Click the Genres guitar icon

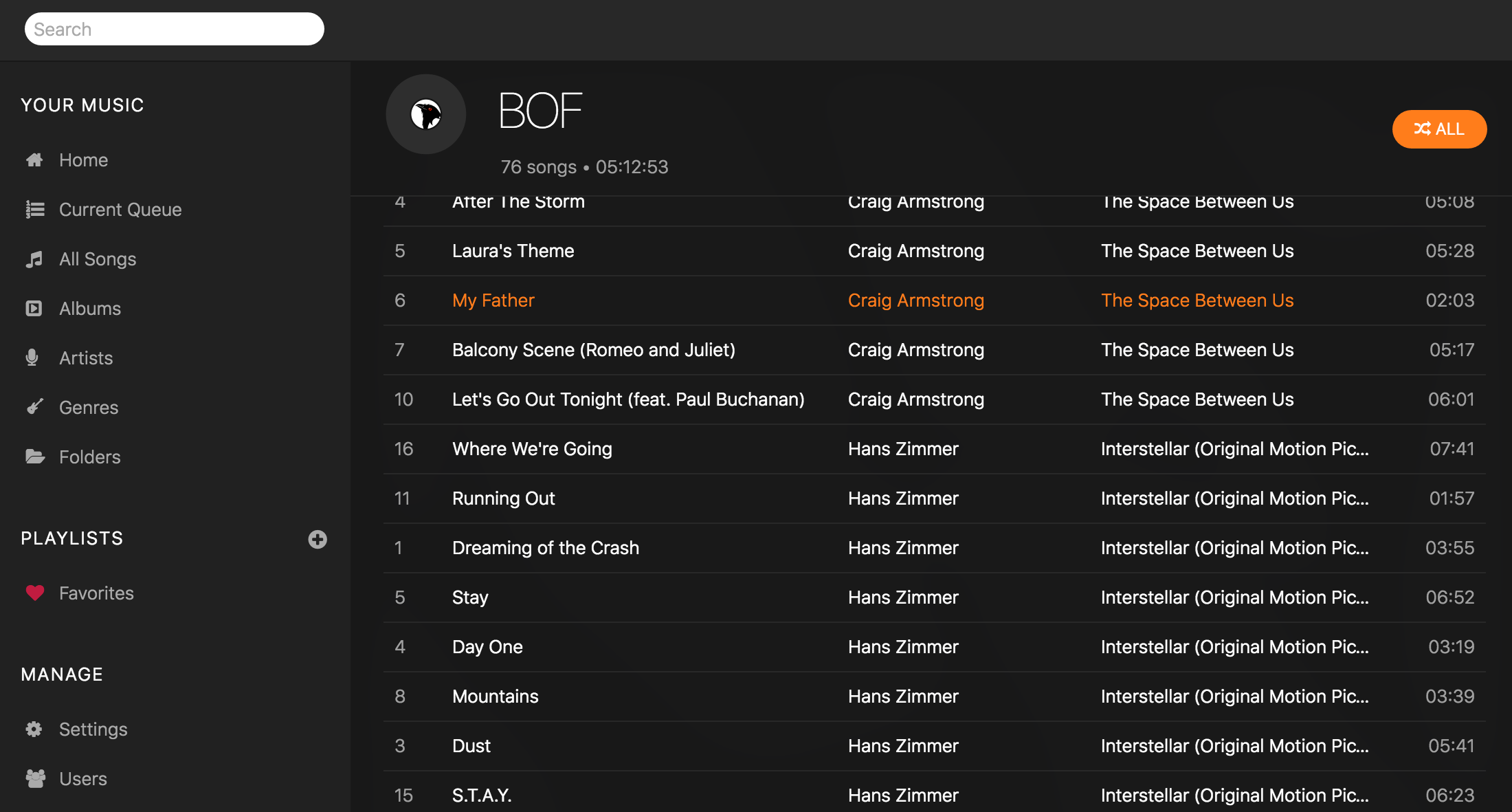34,407
